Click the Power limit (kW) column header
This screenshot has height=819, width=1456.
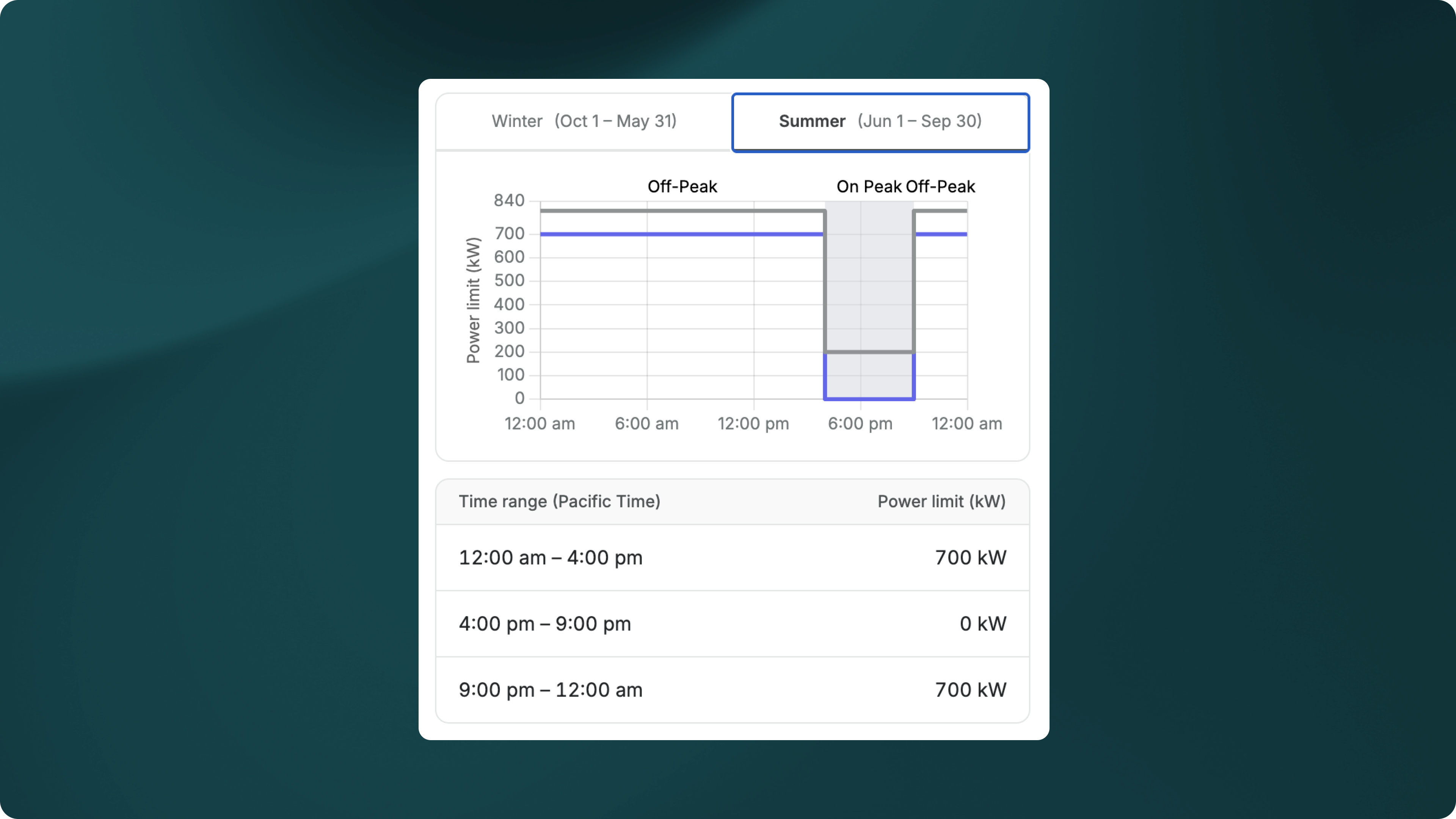point(941,501)
